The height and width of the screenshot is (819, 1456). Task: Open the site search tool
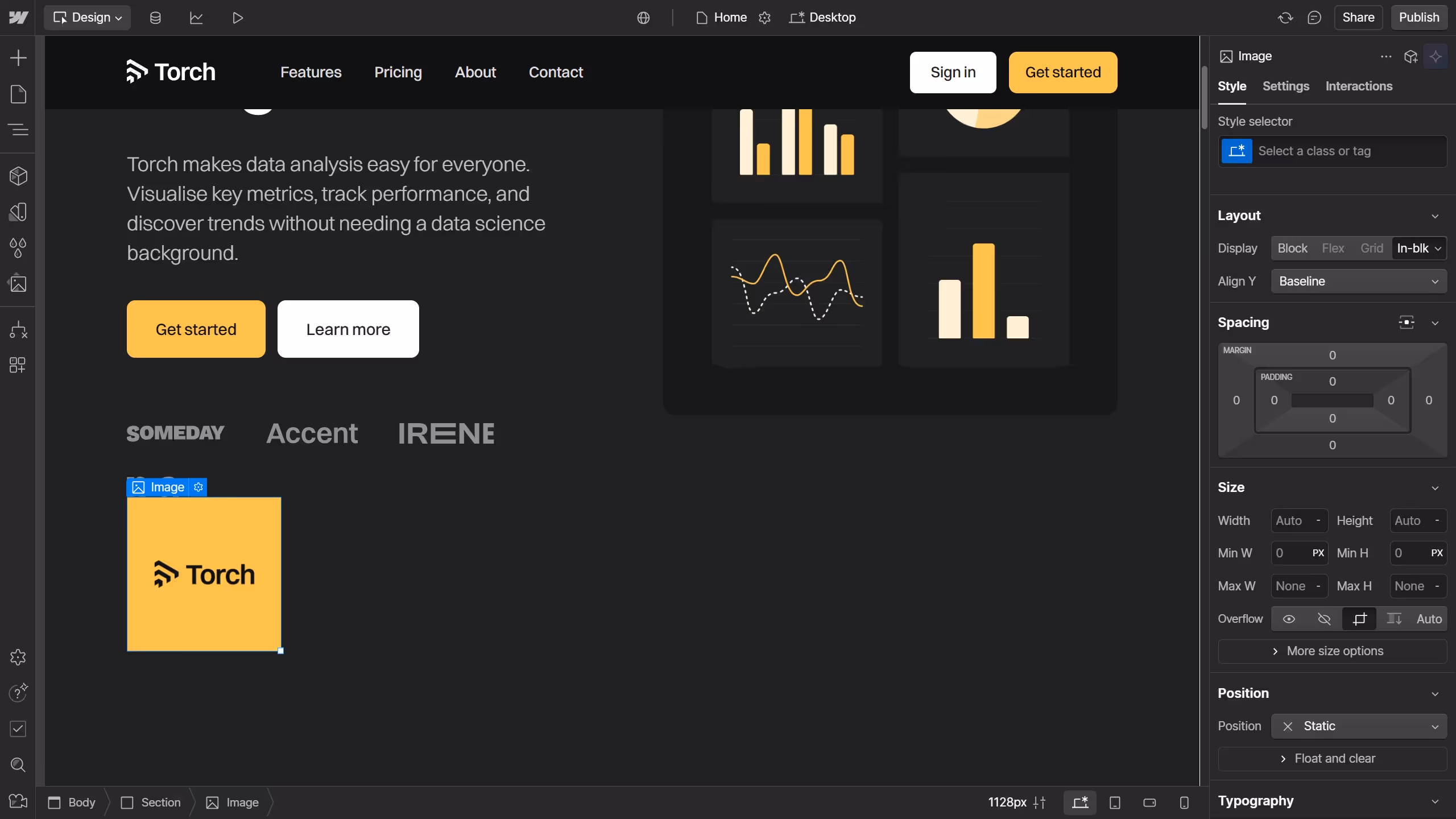coord(18,765)
